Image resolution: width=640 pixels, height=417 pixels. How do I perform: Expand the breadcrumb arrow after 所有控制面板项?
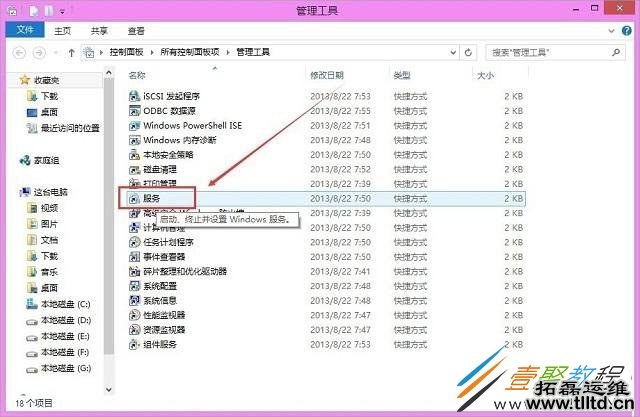pyautogui.click(x=228, y=52)
